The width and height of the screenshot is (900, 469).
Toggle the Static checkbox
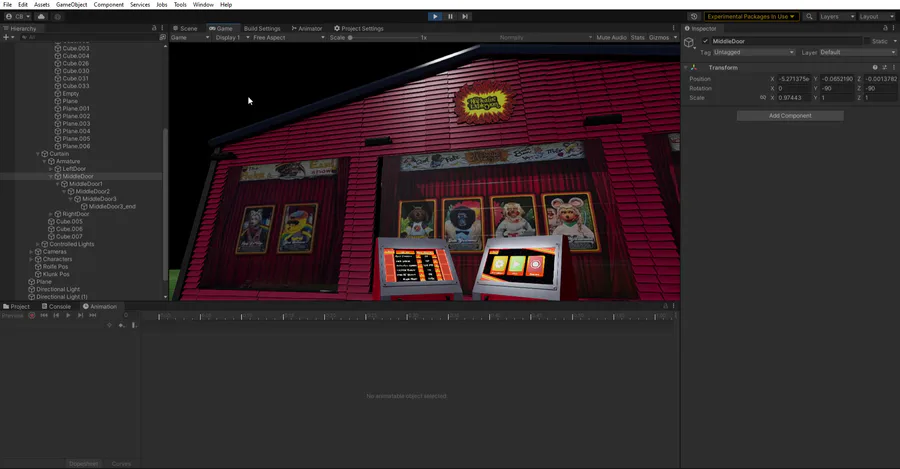pos(867,41)
